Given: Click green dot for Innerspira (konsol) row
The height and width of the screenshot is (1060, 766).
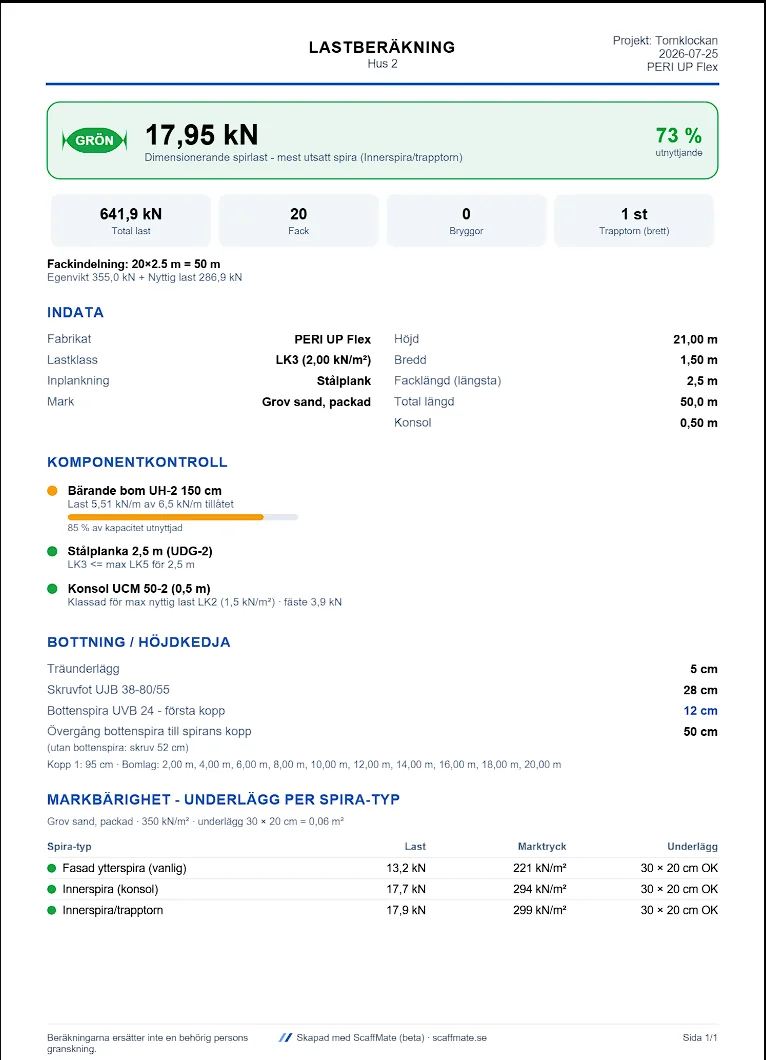Looking at the screenshot, I should 51,889.
